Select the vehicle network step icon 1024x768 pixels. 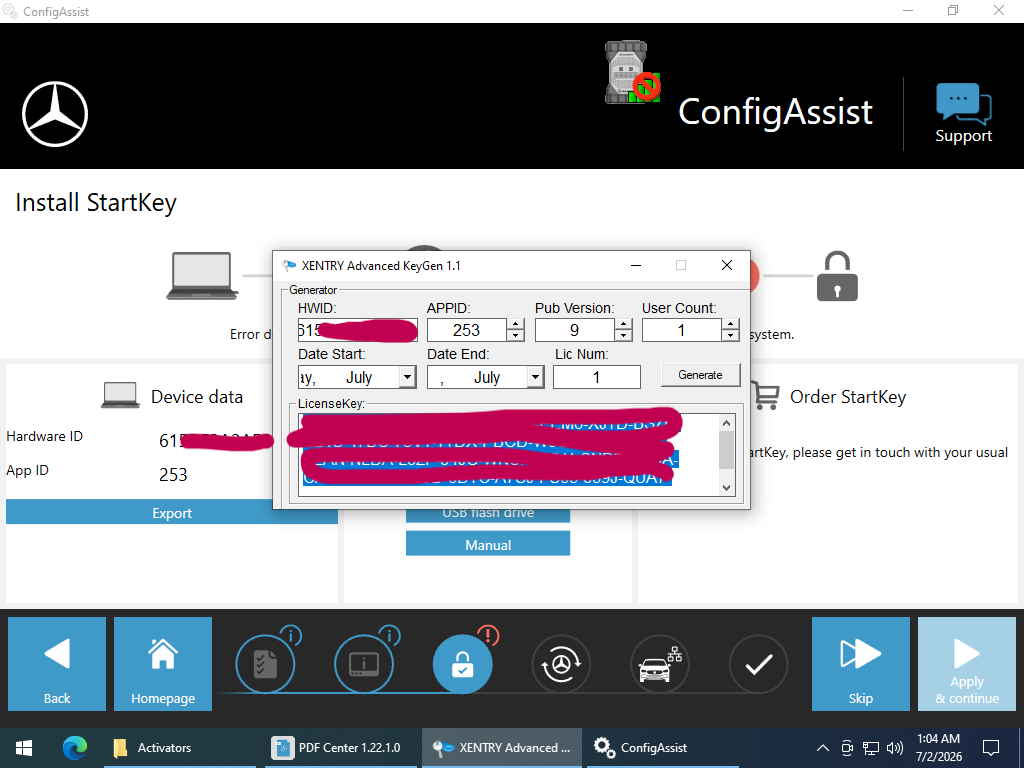(x=660, y=665)
